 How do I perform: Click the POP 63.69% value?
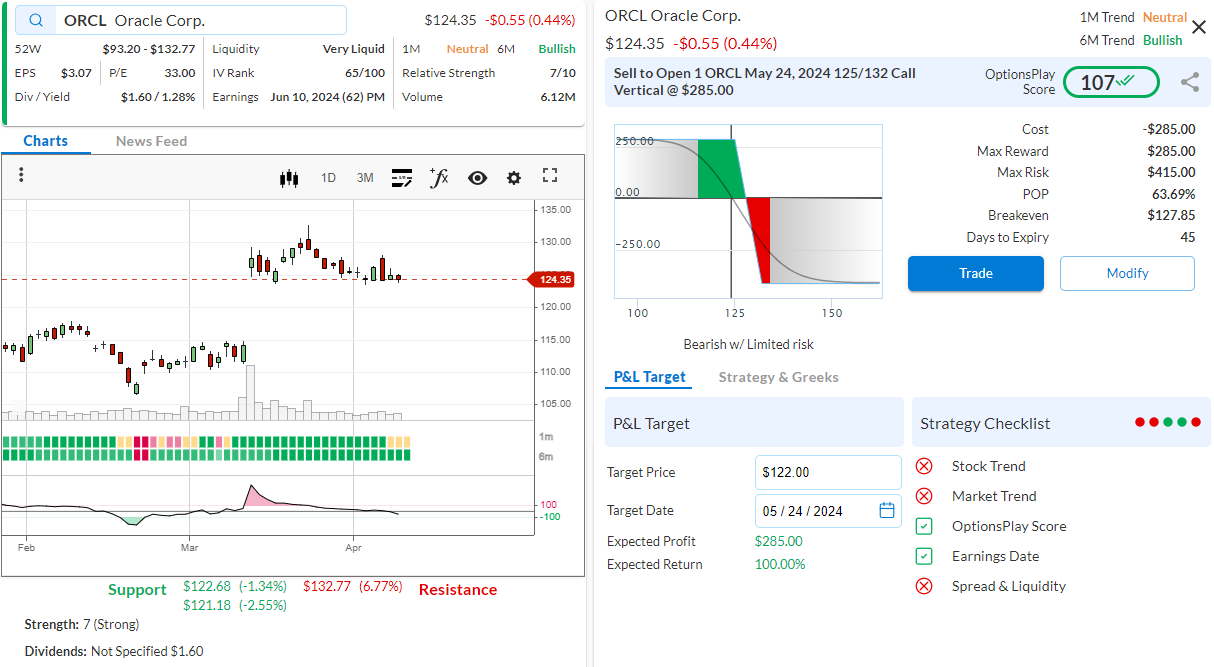(1174, 194)
